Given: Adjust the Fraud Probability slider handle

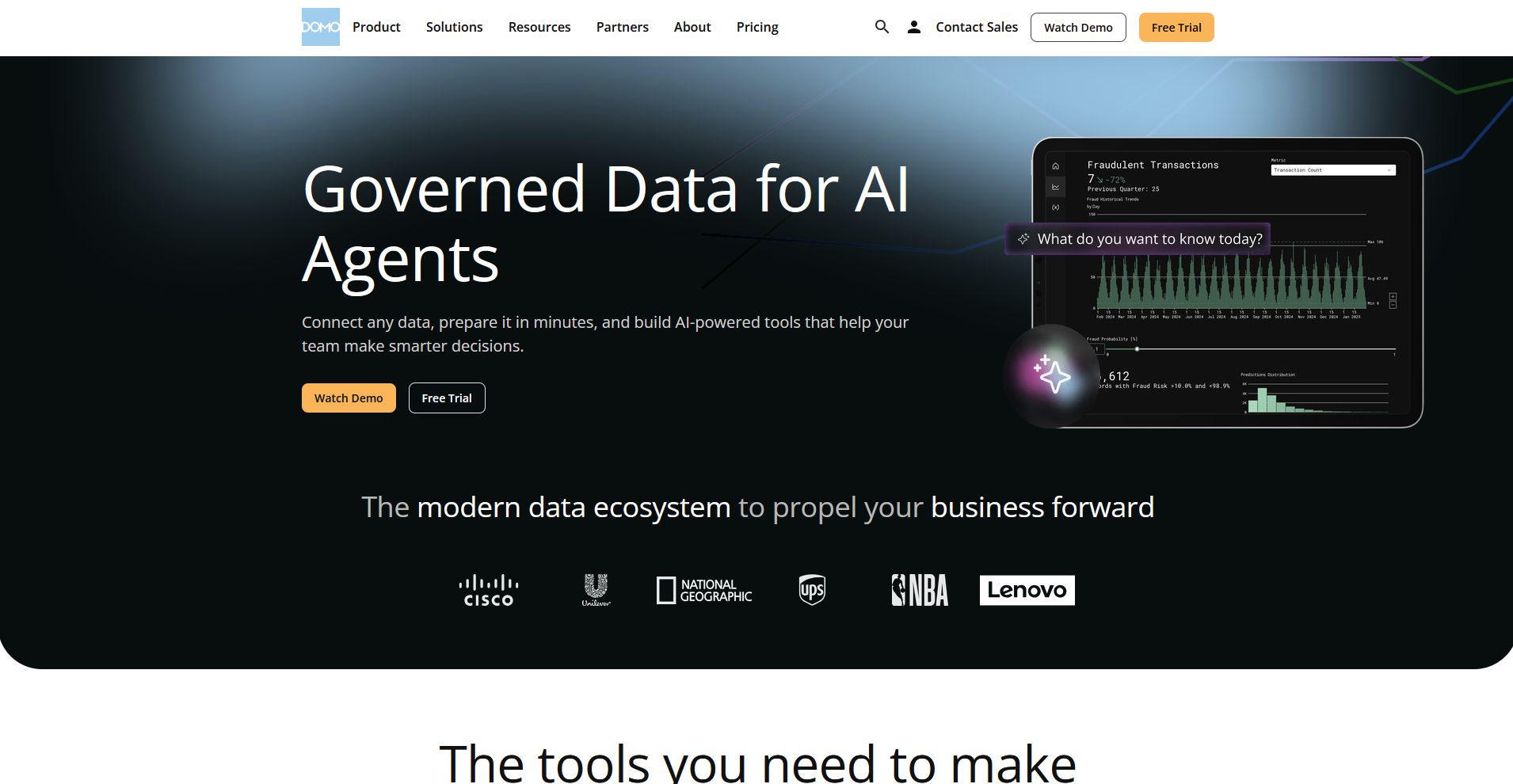Looking at the screenshot, I should tap(1137, 349).
